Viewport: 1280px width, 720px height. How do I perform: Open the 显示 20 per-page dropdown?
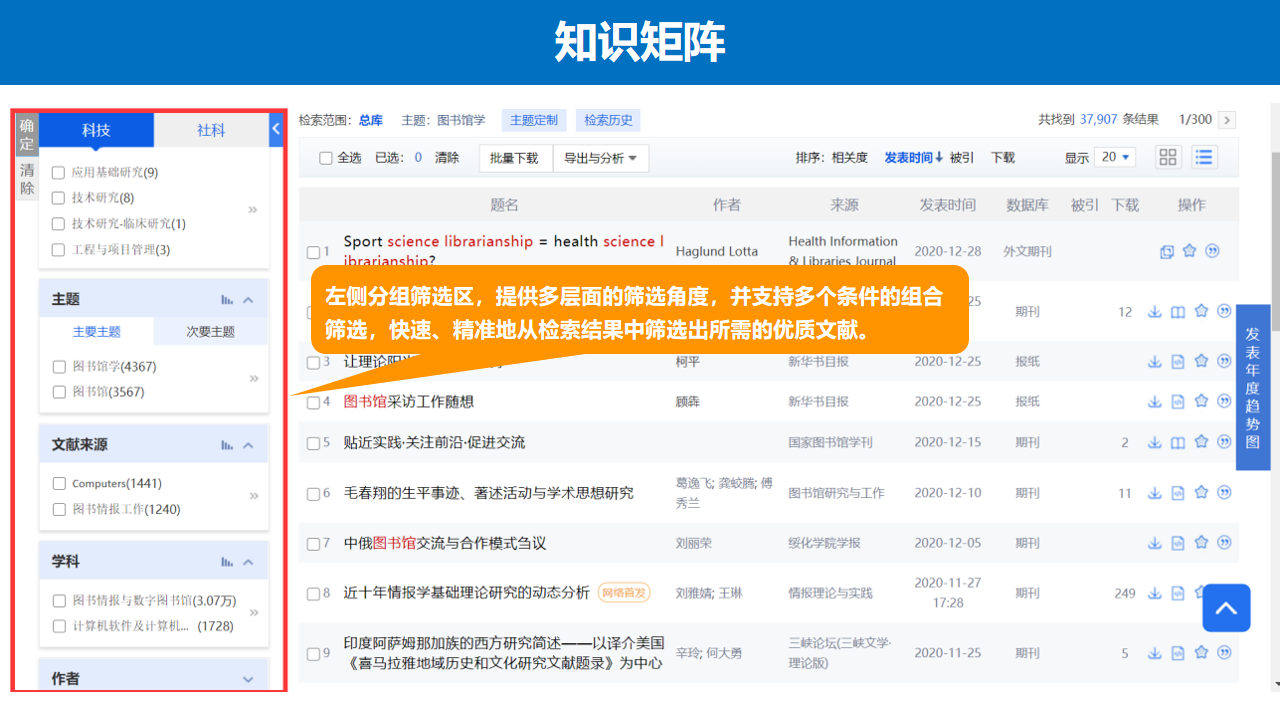tap(1117, 157)
